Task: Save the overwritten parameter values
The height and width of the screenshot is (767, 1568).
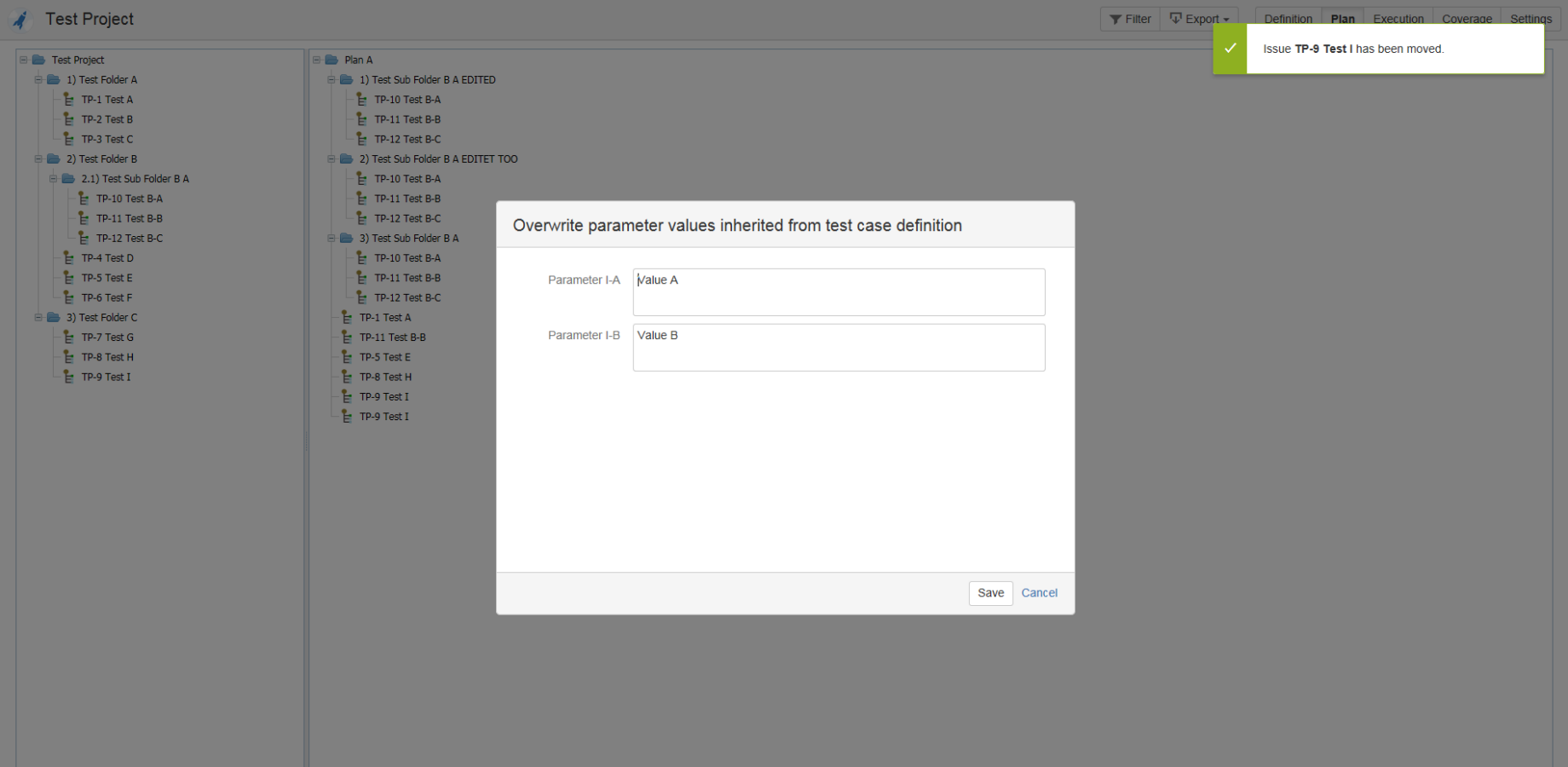Action: click(990, 593)
